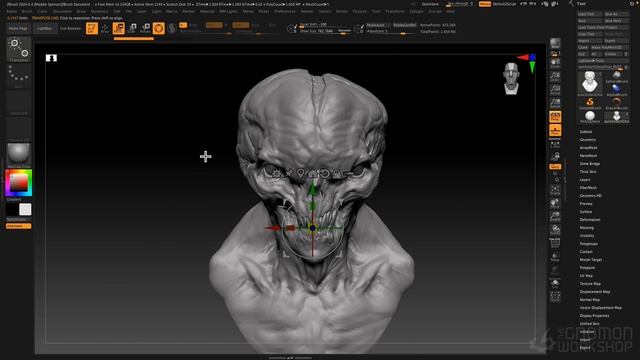Select the AlphaBrush tool thumbnail
The image size is (640, 360).
(x=616, y=89)
